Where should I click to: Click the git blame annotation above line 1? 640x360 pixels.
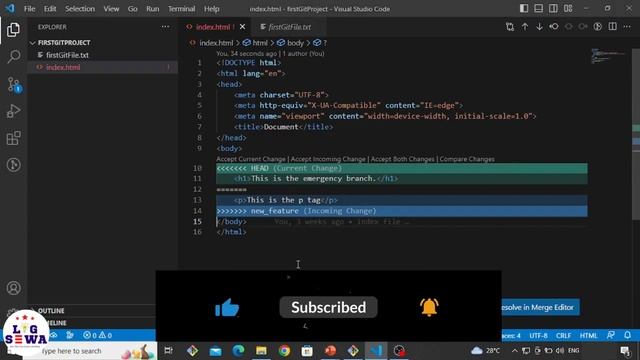coord(270,53)
